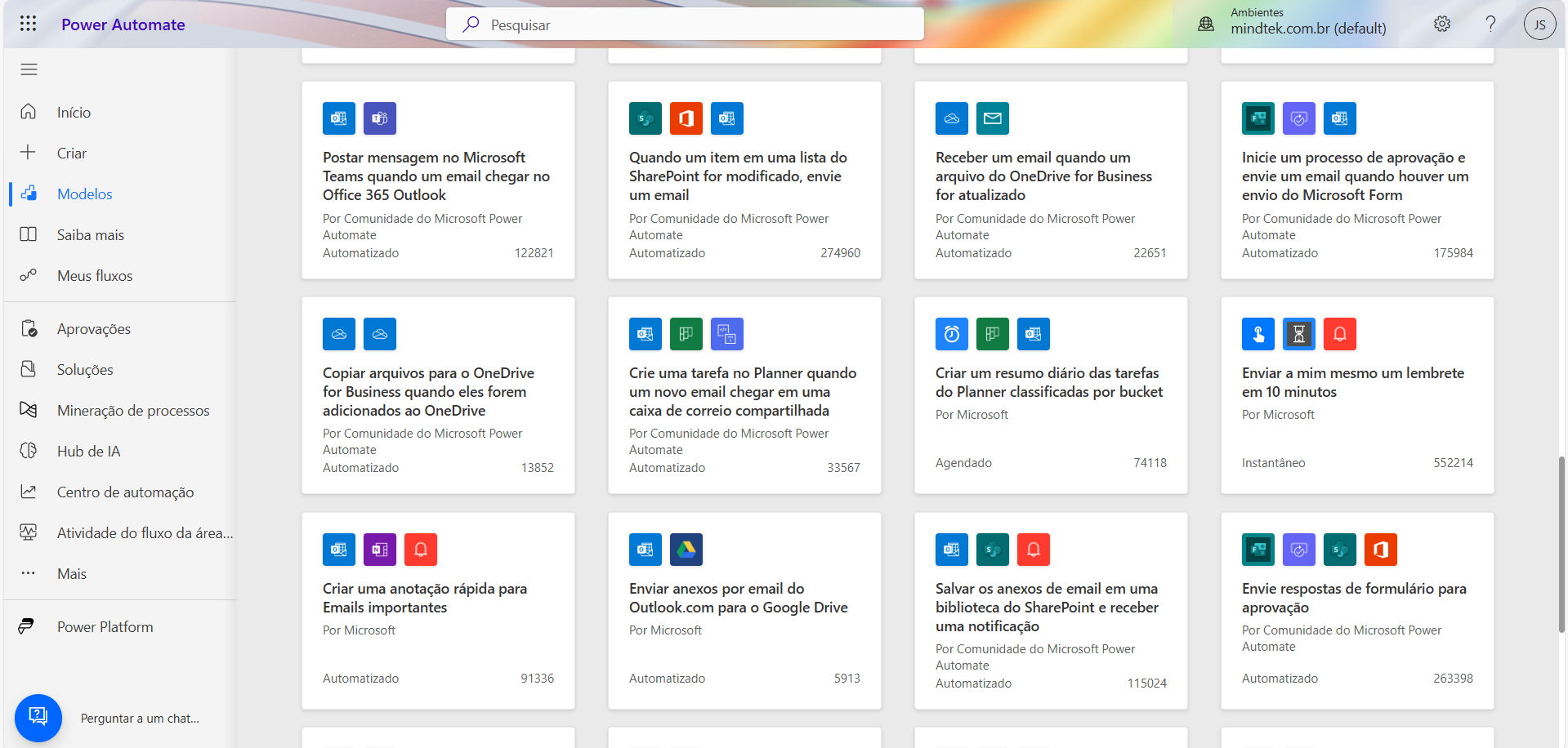1568x748 pixels.
Task: Click the Aprovações sidebar icon
Action: 29,328
